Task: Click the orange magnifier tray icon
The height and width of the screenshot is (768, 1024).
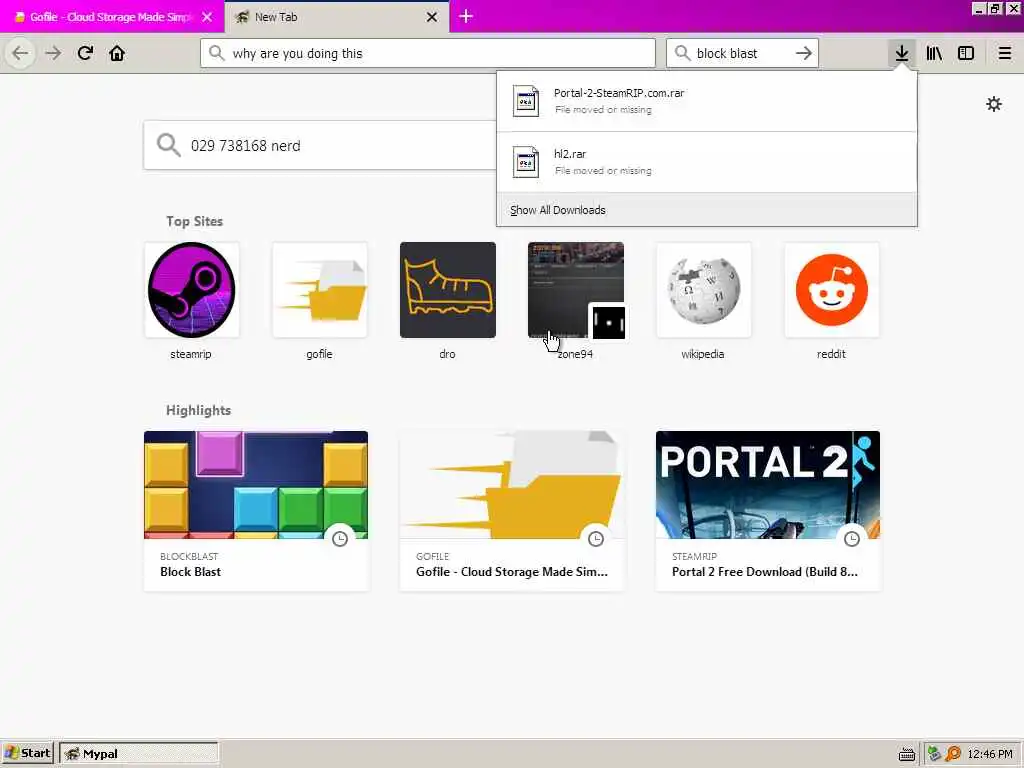Action: (x=953, y=754)
